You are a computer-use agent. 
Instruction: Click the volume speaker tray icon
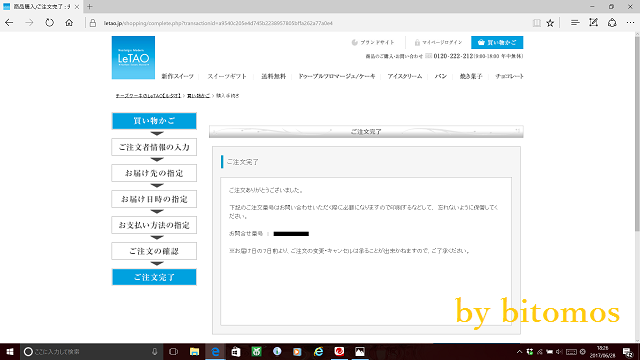(559, 352)
